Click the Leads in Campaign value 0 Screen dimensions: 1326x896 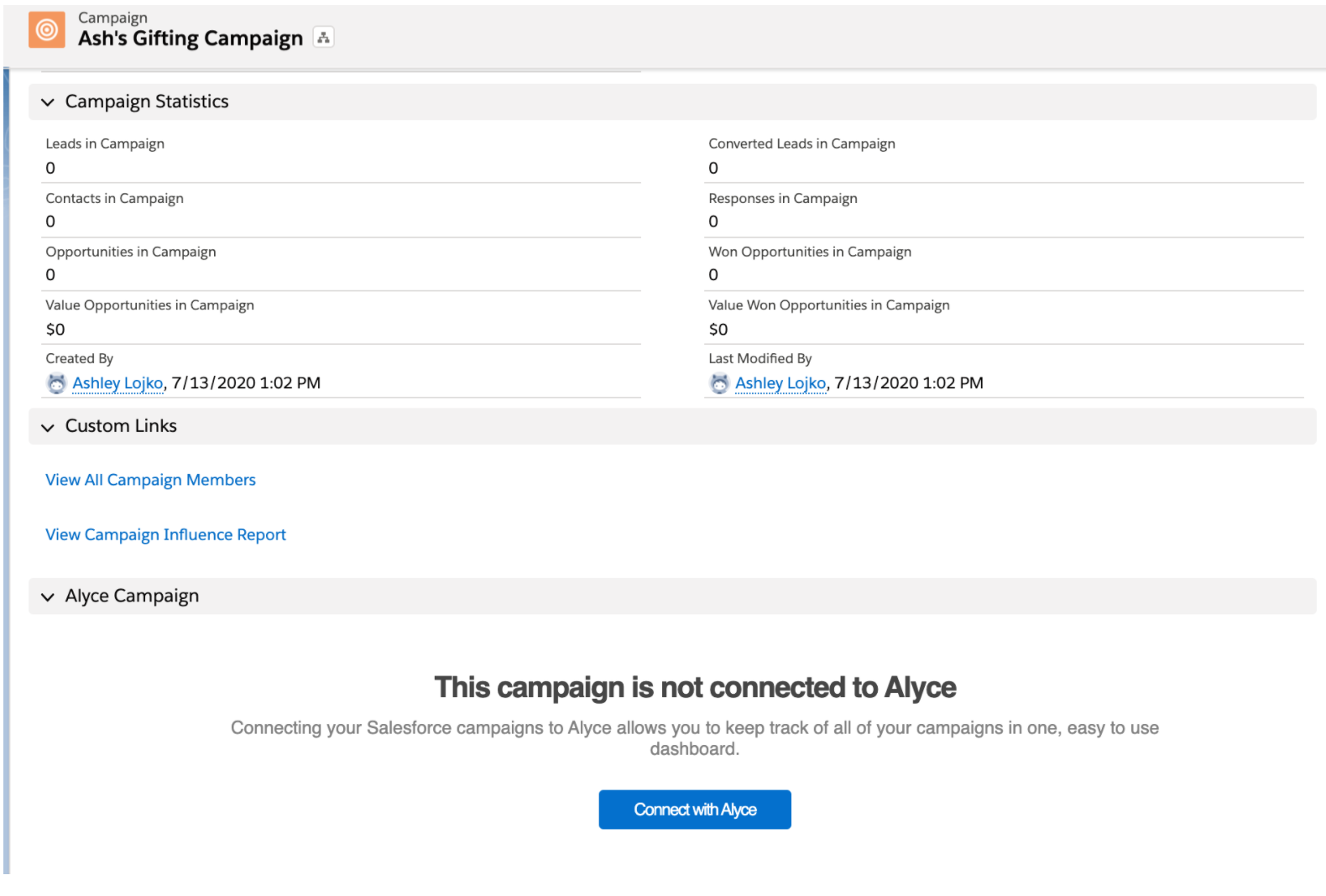pyautogui.click(x=50, y=168)
